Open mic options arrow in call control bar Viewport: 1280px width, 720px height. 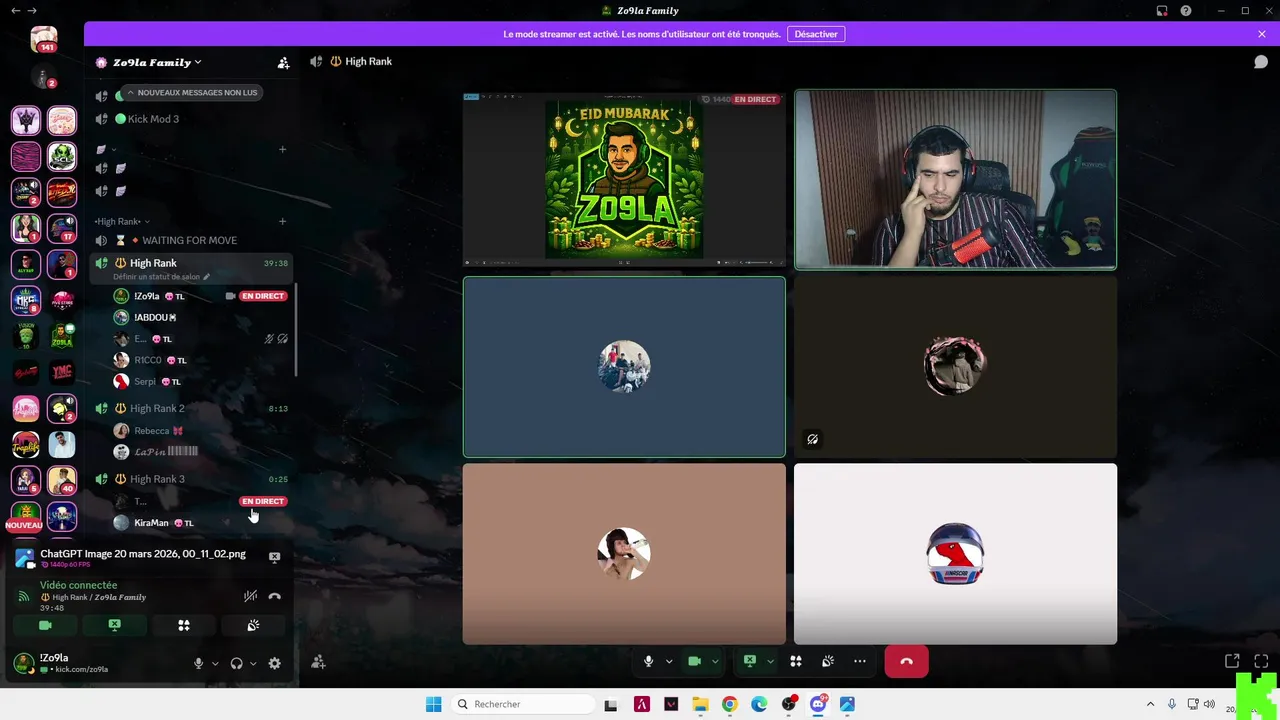669,661
